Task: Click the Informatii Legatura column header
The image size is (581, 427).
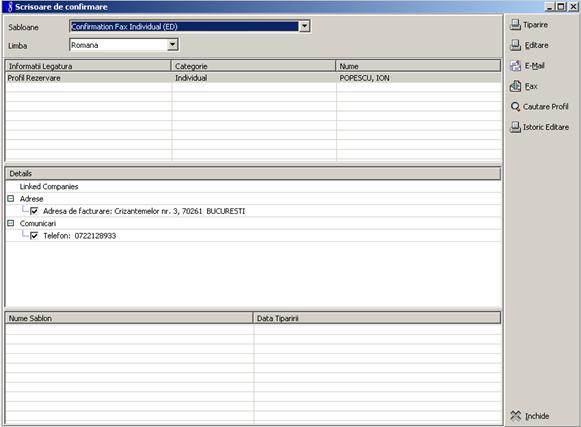Action: pos(88,66)
